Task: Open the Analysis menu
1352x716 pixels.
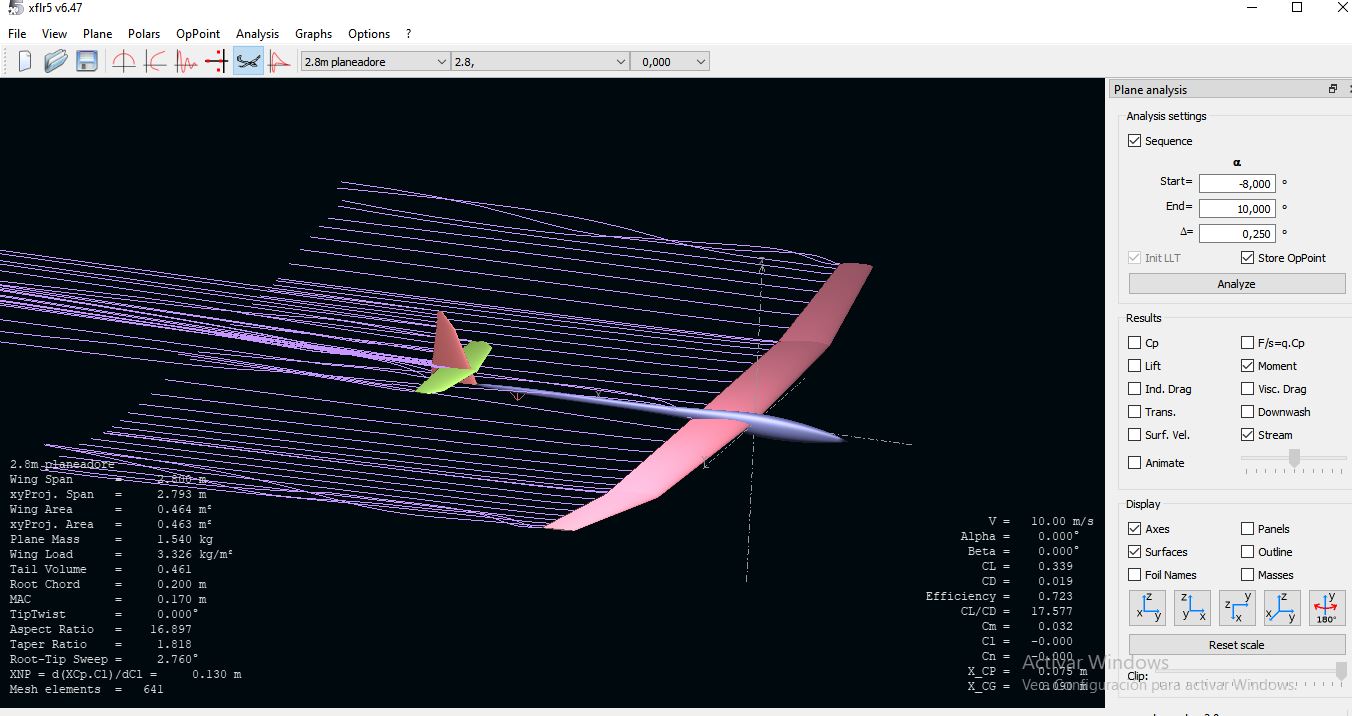Action: click(x=257, y=34)
